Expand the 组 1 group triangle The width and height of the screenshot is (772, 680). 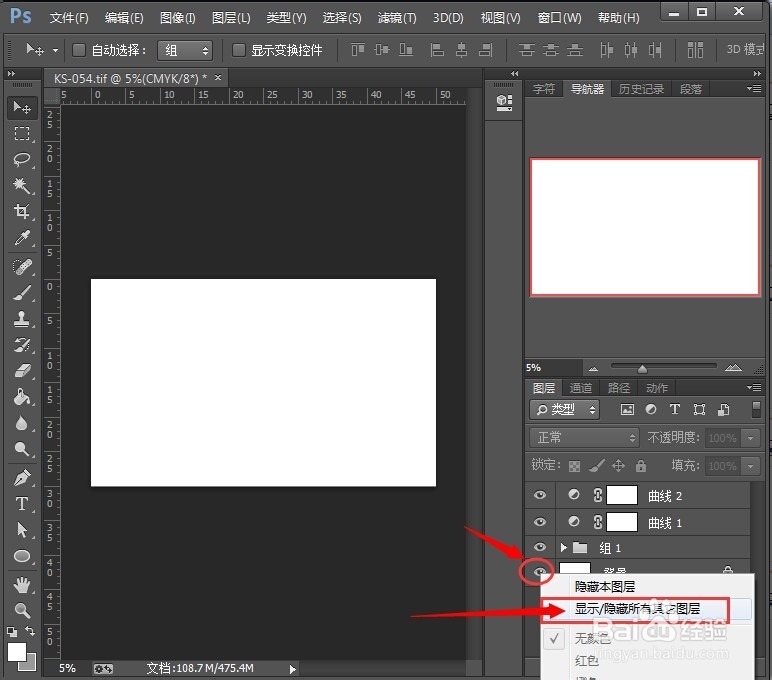click(x=564, y=547)
